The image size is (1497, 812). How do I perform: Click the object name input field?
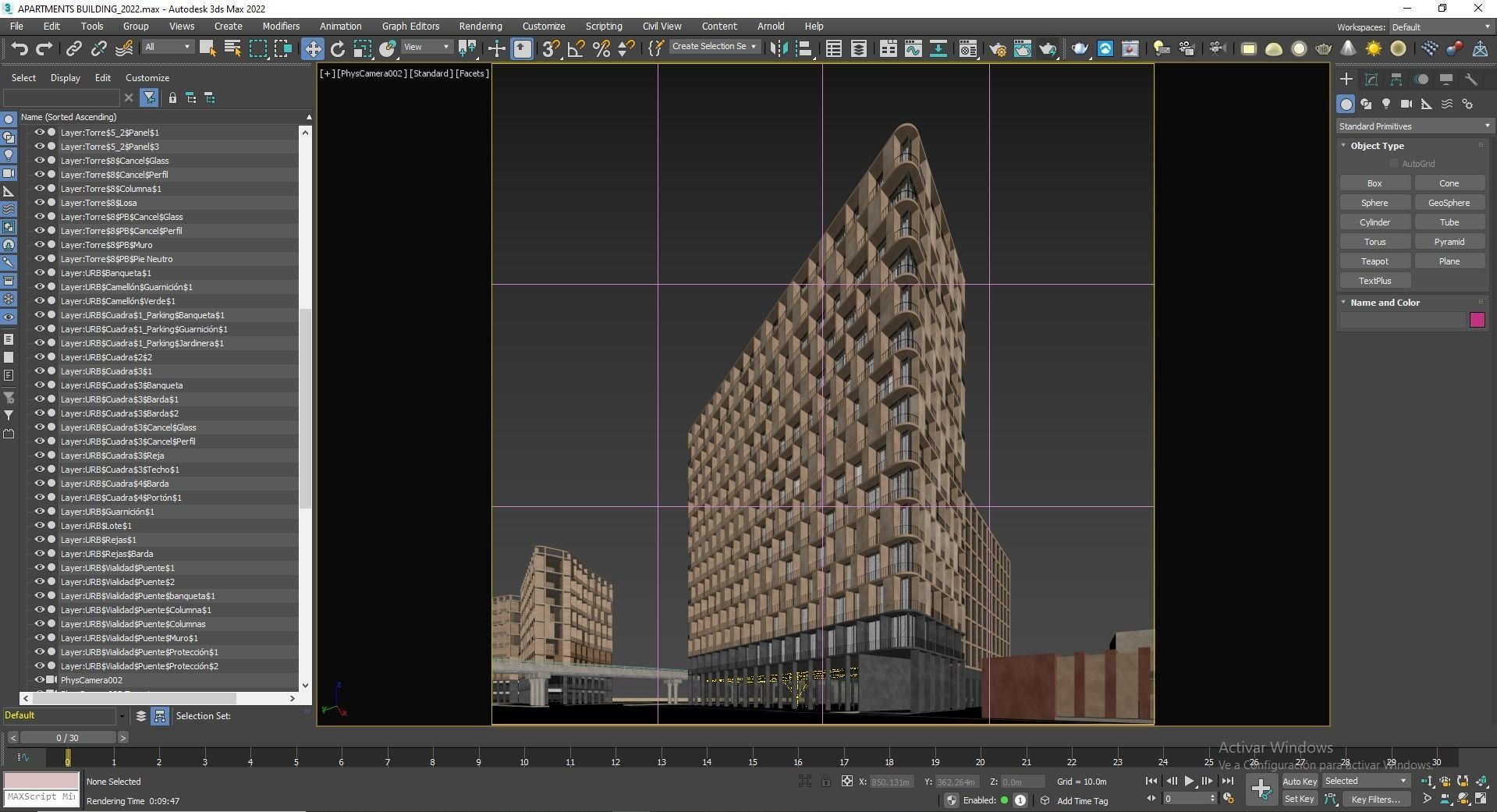pyautogui.click(x=1403, y=320)
